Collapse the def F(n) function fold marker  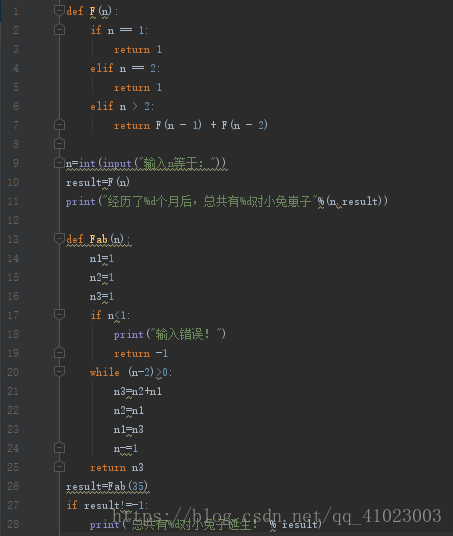click(x=59, y=11)
